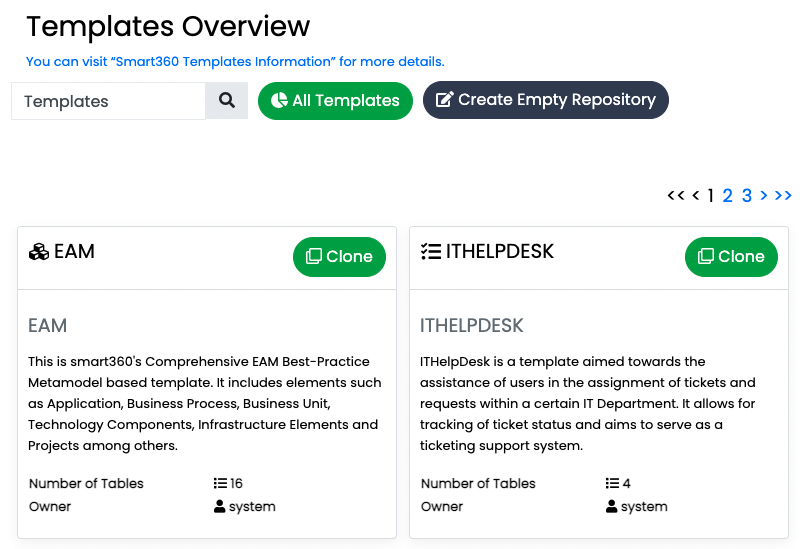Click list icon beside EAM table count
811x549 pixels.
coord(220,483)
